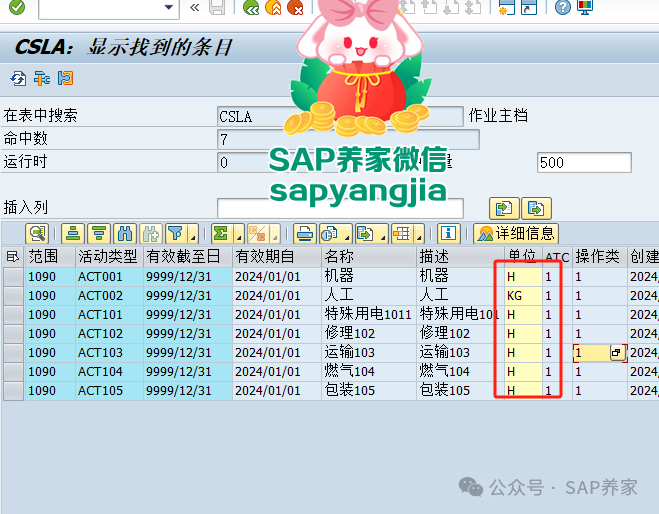
Task: Click the 在表中搜索 field showing CSLA
Action: pyautogui.click(x=340, y=116)
